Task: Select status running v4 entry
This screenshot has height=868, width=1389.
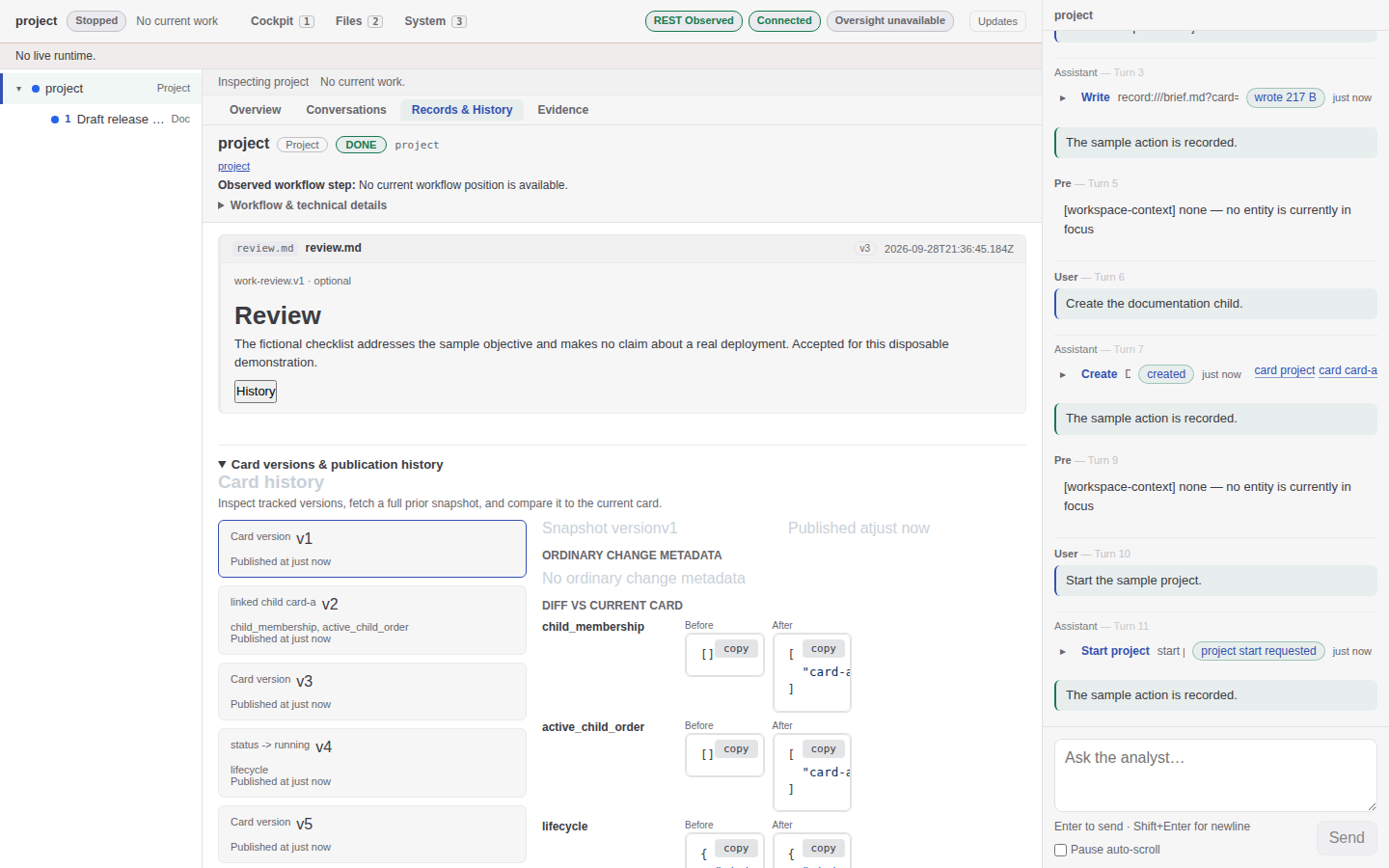Action: click(372, 763)
